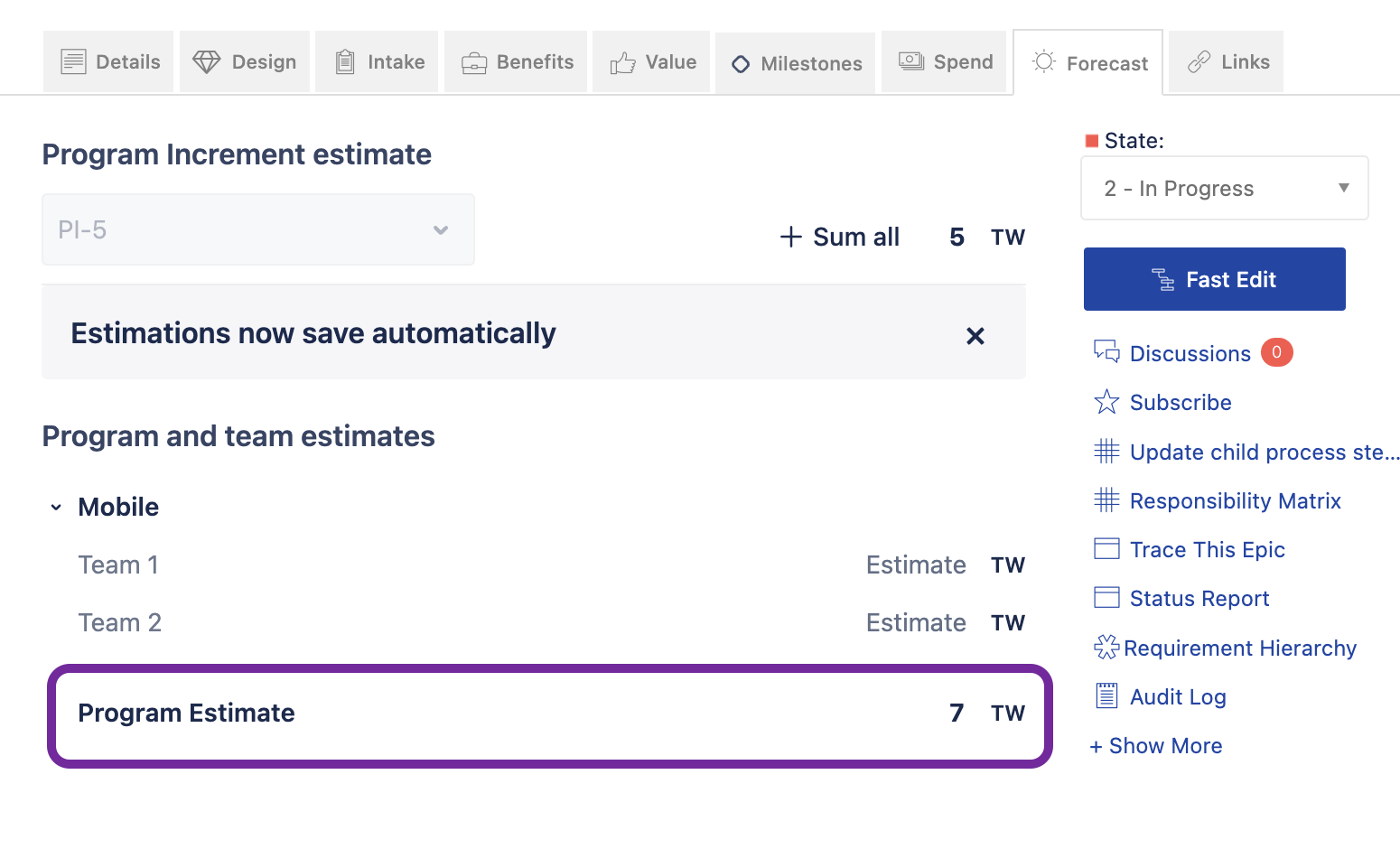Open the PI-5 program increment dropdown
1400x849 pixels.
point(258,229)
